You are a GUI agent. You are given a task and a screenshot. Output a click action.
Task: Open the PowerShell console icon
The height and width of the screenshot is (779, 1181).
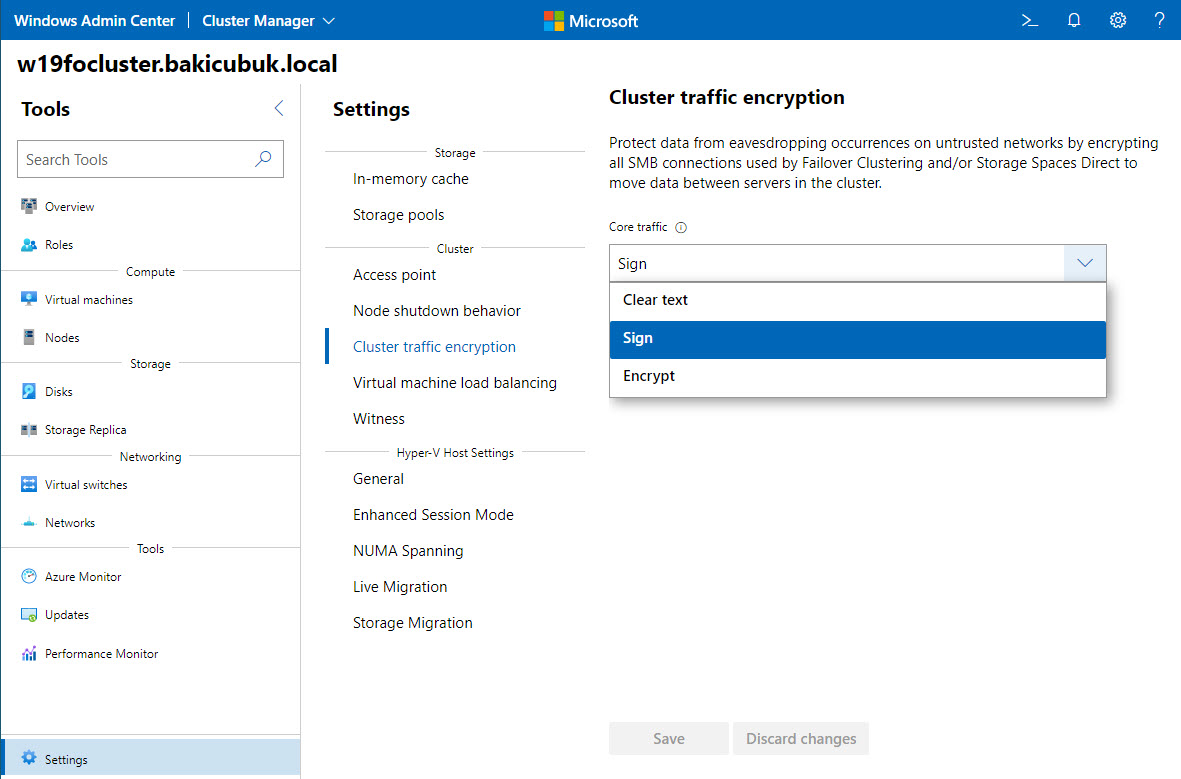click(1030, 20)
